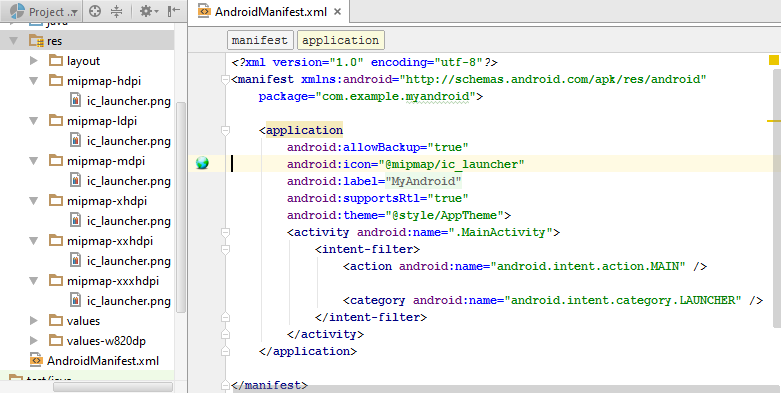781x393 pixels.
Task: Expand the values-w820dp folder
Action: (34, 341)
